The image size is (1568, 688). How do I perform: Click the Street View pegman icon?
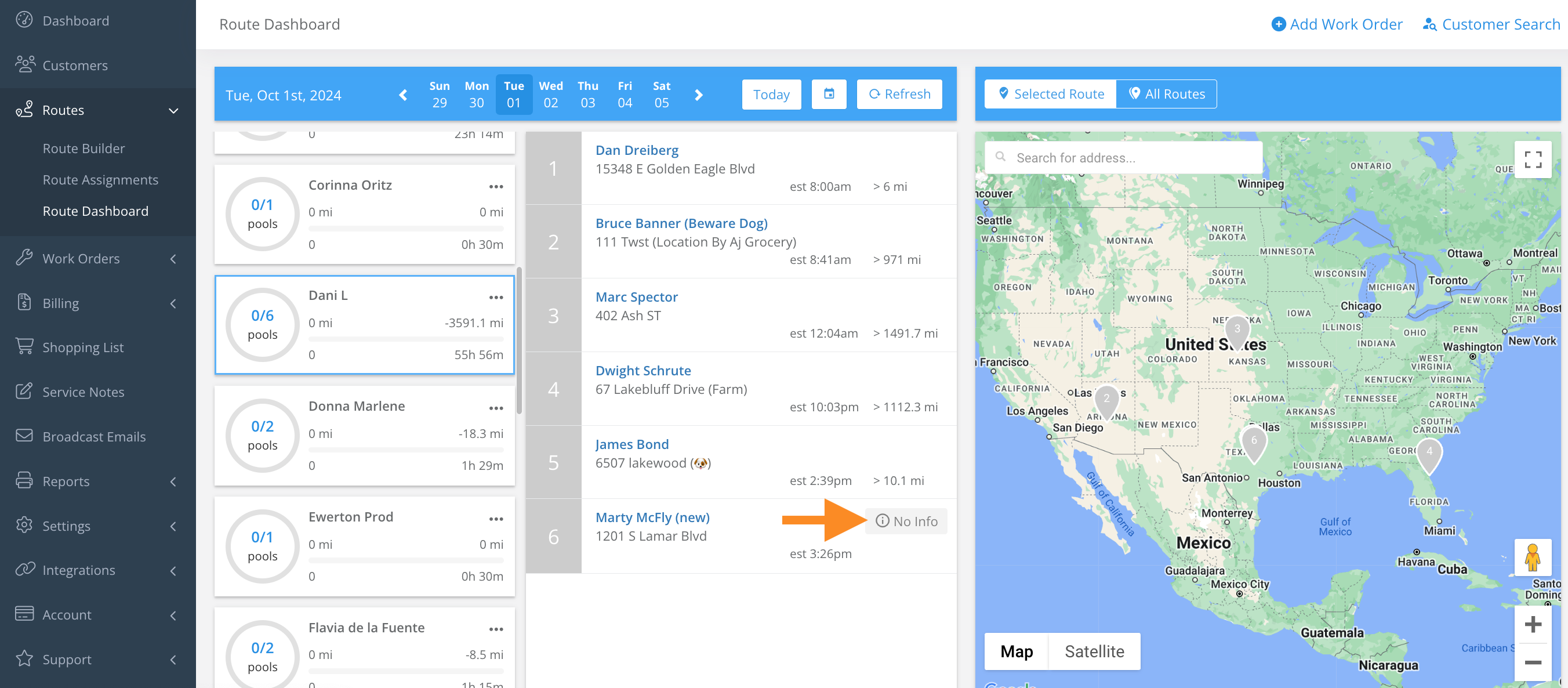point(1533,557)
